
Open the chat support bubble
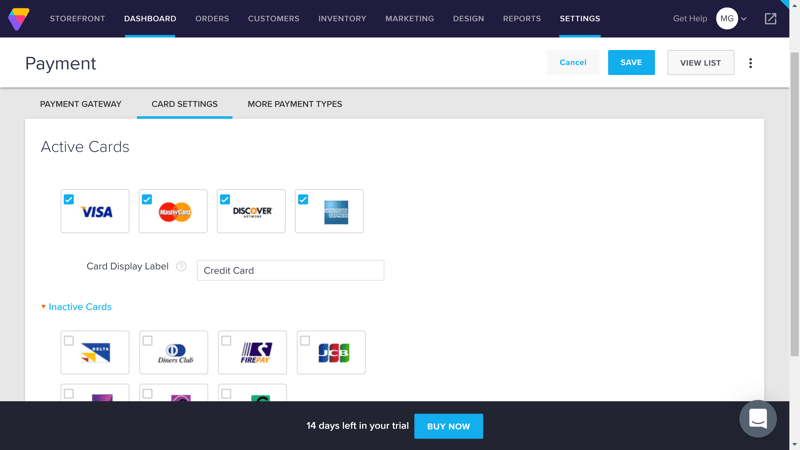coord(758,419)
